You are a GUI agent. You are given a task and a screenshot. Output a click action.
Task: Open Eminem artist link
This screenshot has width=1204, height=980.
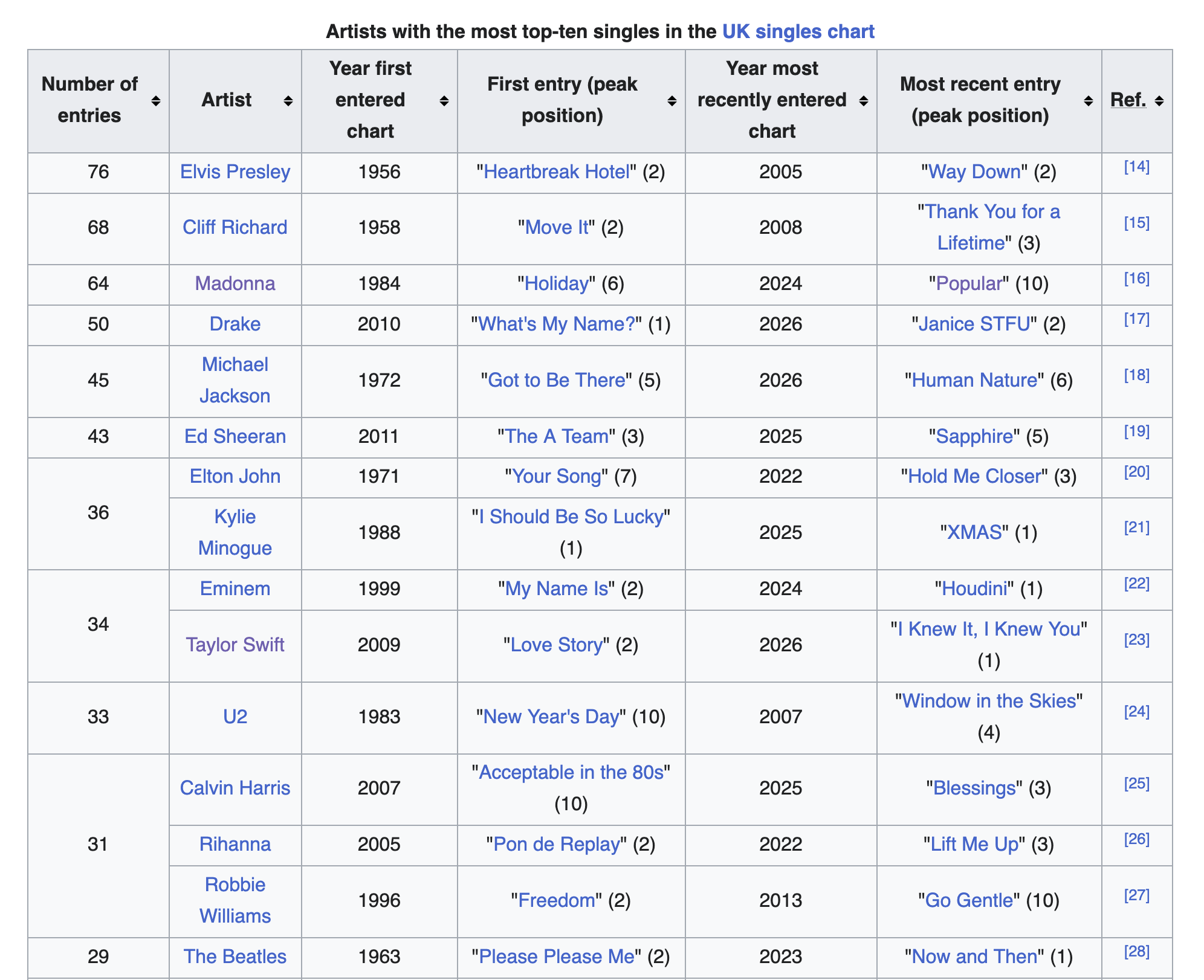point(235,589)
